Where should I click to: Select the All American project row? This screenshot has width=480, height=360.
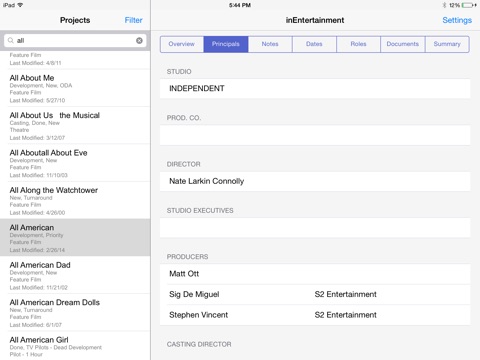75,238
